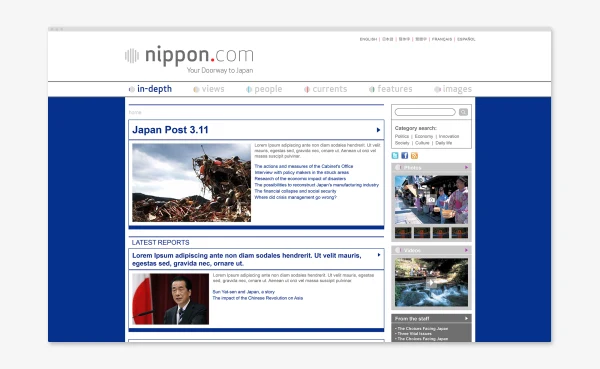This screenshot has height=369, width=600.
Task: Open the currents section
Action: 329,89
